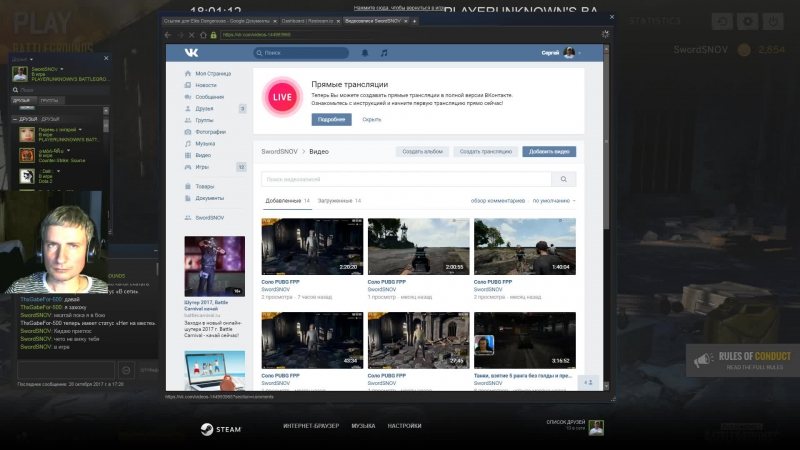Open the VK notifications bell

click(x=365, y=53)
